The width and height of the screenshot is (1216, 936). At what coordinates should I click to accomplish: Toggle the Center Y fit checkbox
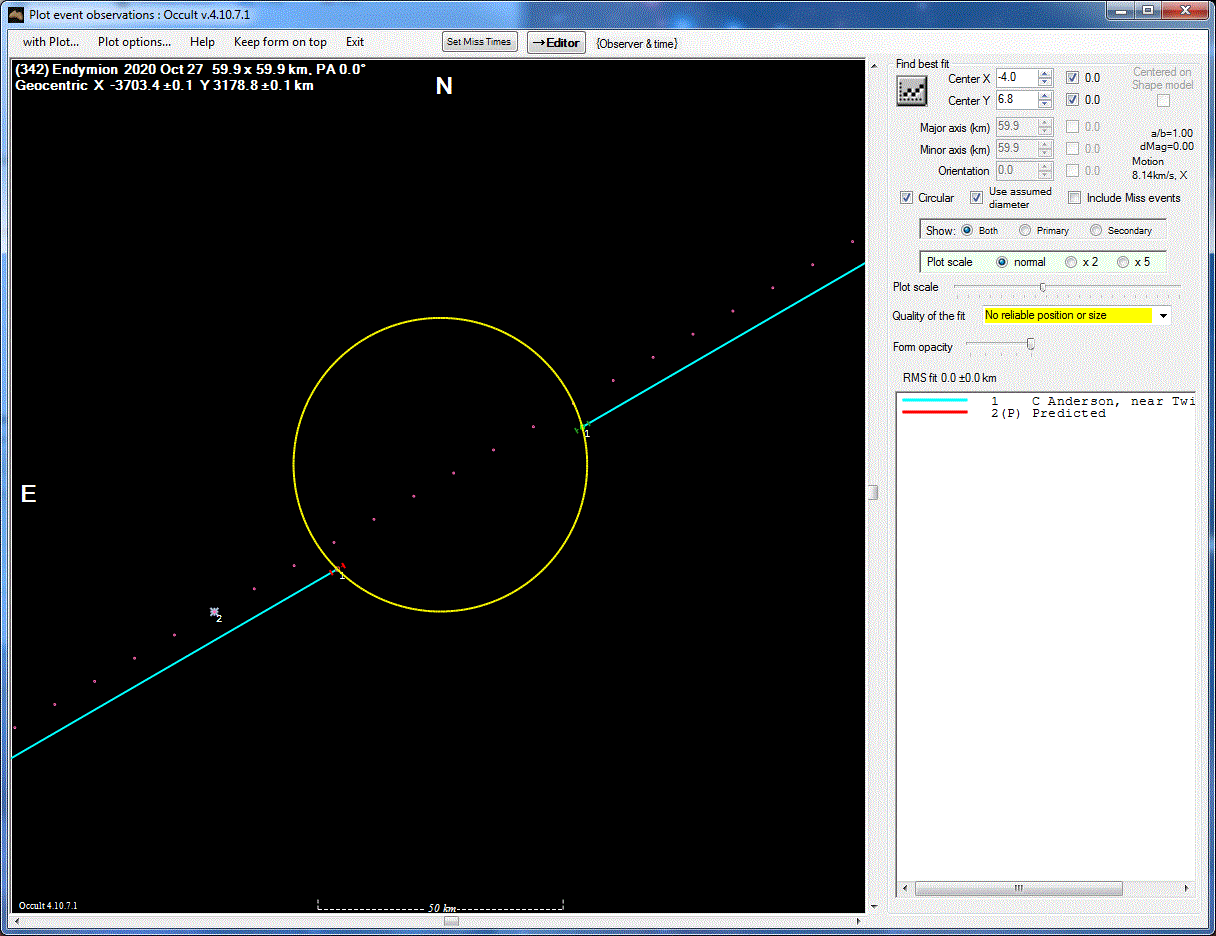pos(1072,100)
